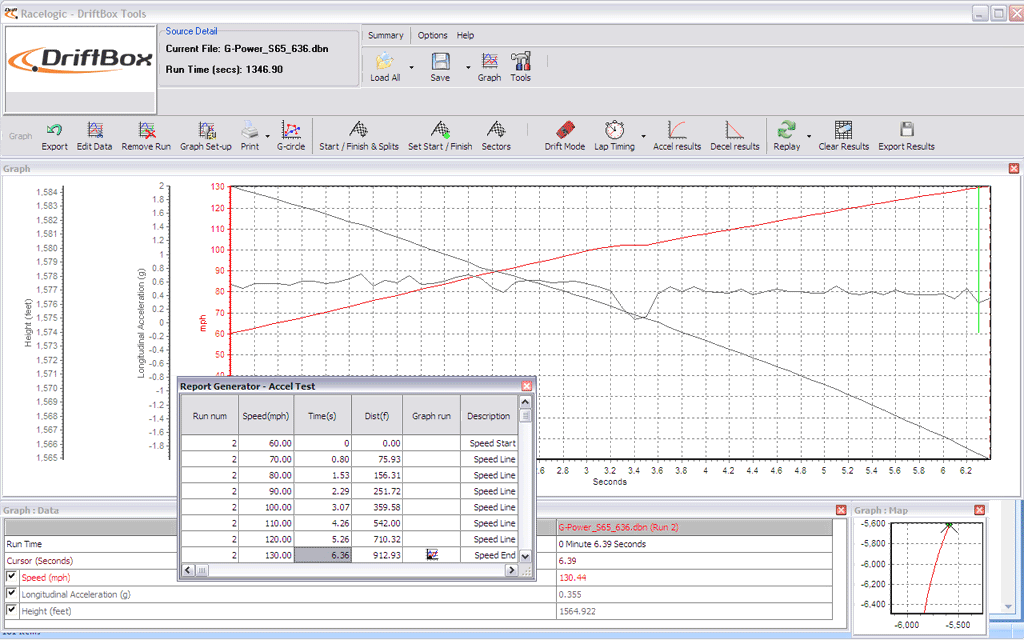
Task: Close the Graph : Map panel
Action: coord(979,510)
